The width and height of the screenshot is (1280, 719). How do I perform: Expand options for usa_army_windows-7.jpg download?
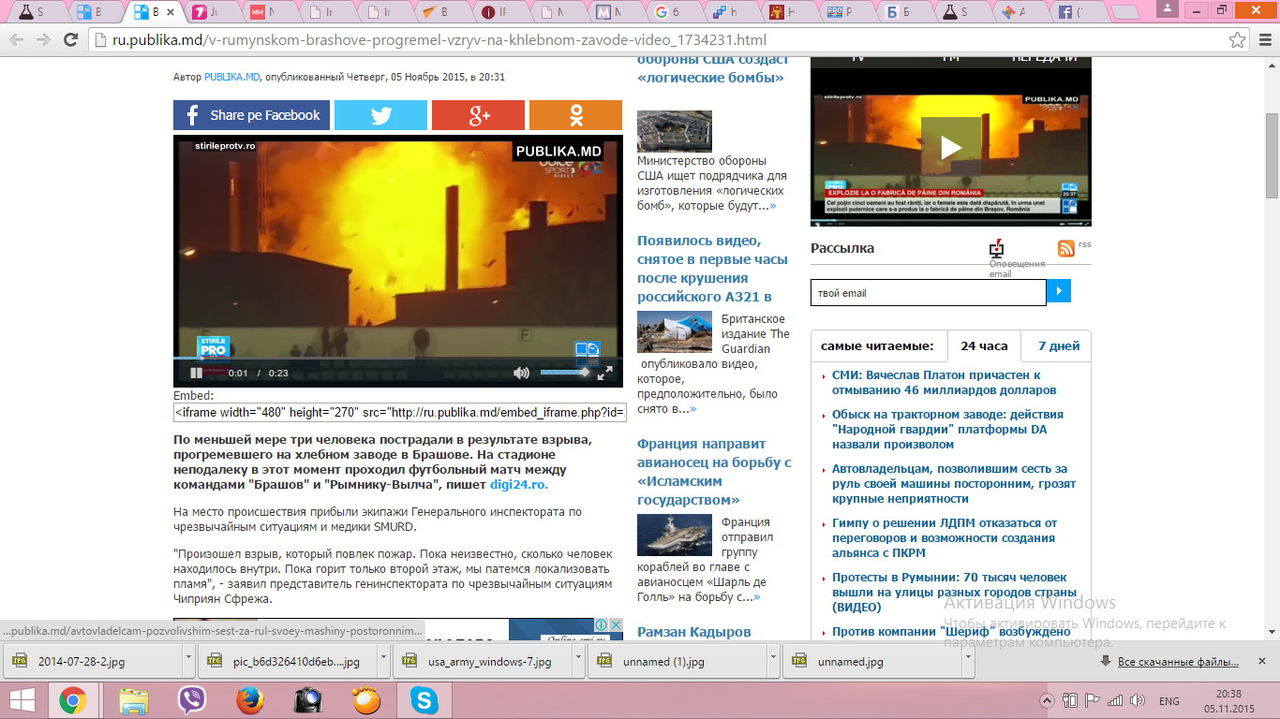(577, 661)
